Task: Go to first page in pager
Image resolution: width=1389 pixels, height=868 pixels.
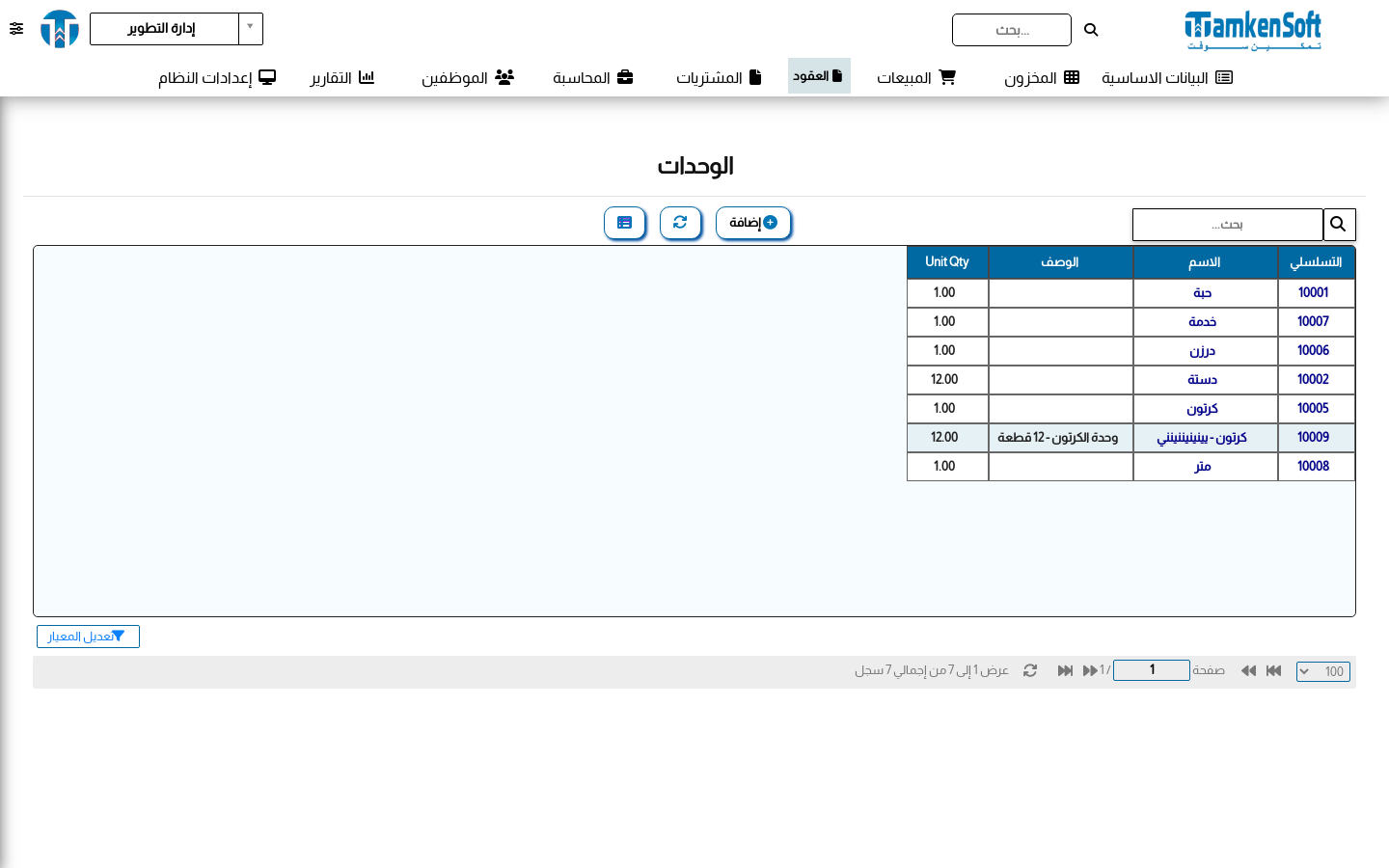Action: [1274, 670]
